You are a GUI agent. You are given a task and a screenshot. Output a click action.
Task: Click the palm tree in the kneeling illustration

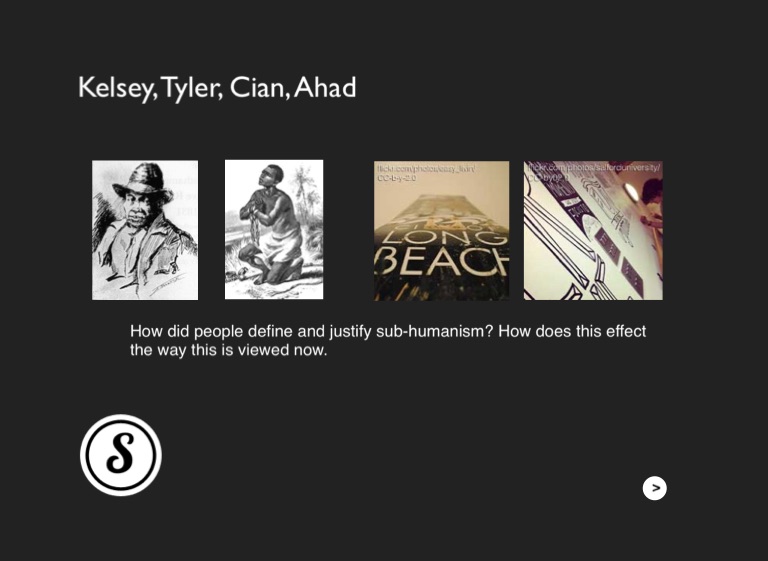pyautogui.click(x=305, y=196)
